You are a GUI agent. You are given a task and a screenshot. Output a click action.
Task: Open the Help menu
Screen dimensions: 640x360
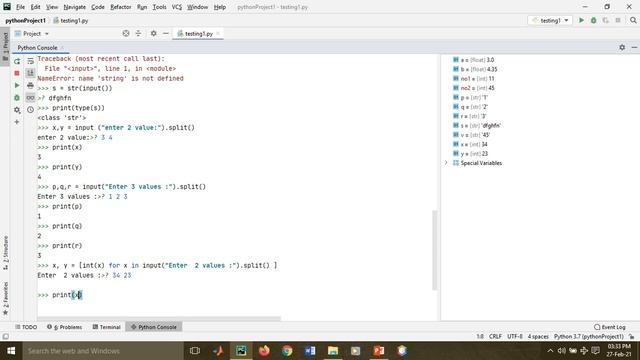point(220,7)
